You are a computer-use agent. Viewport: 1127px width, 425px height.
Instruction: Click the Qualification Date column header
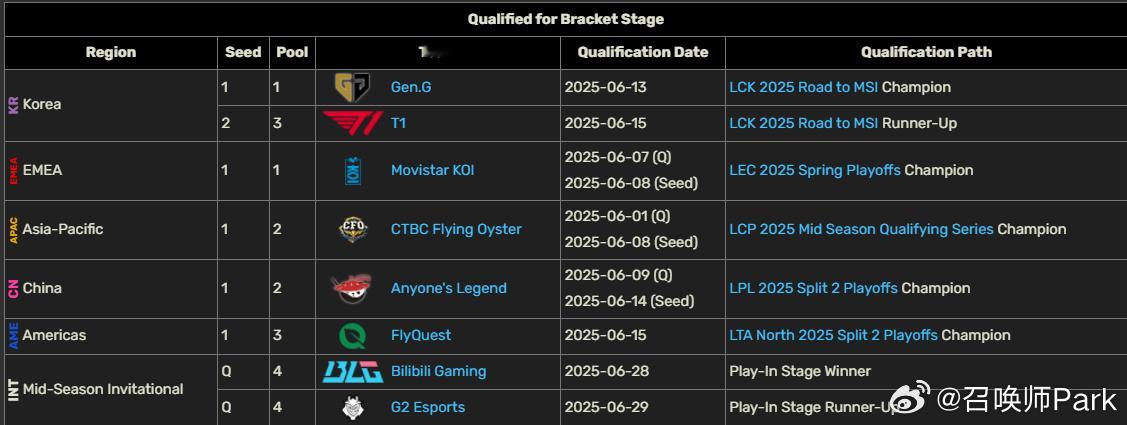point(643,52)
